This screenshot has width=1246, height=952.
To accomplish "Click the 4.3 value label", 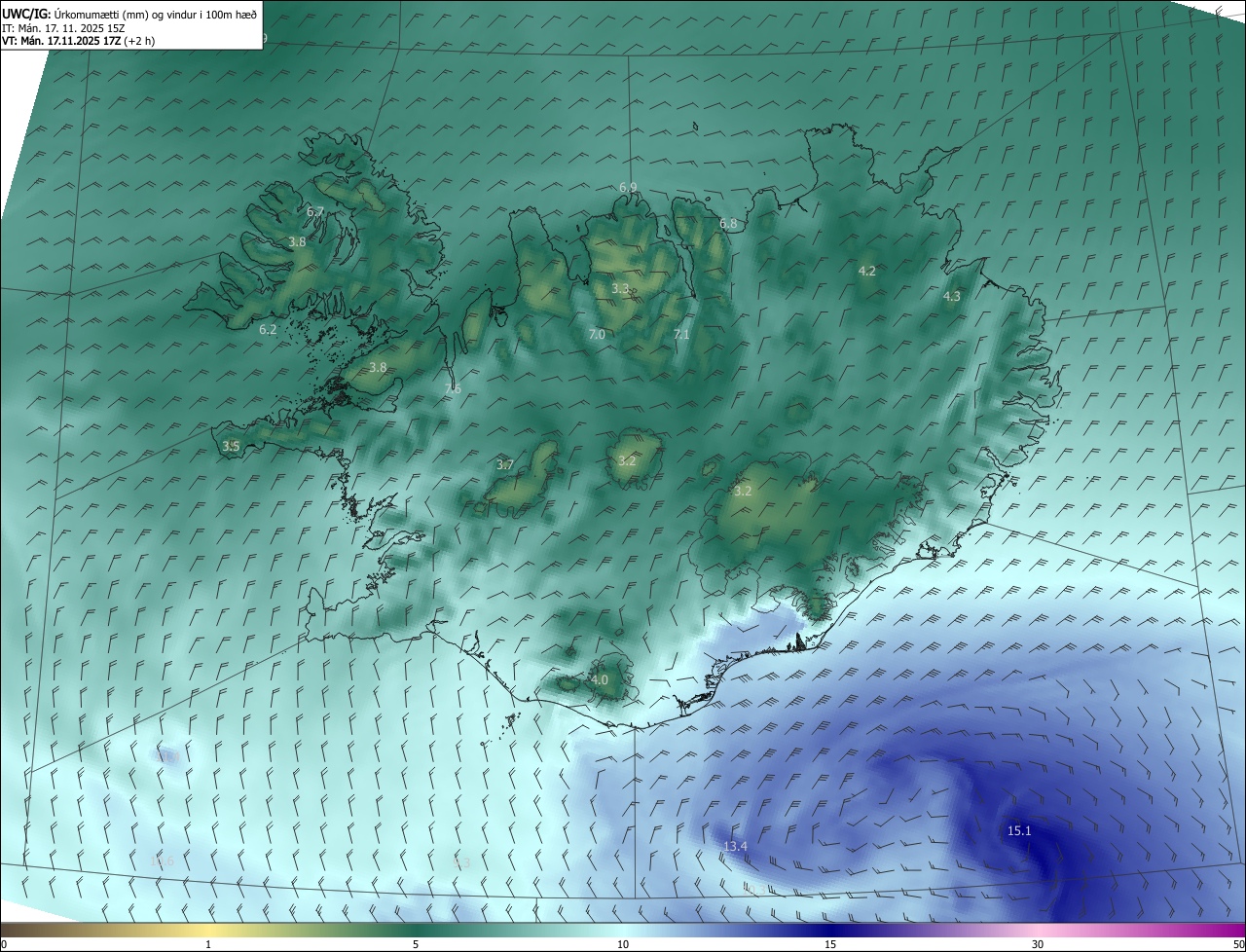I will pos(952,296).
